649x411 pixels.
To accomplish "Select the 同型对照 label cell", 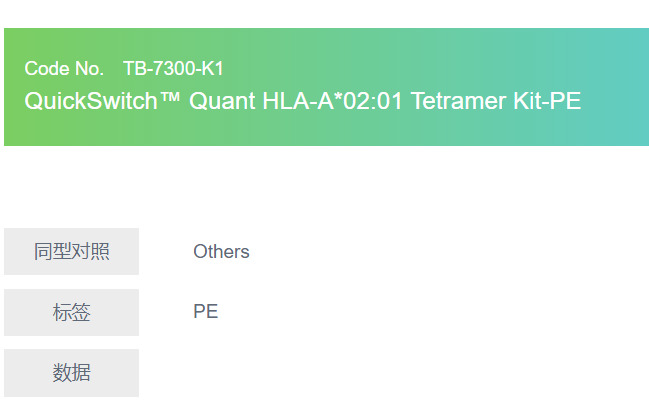I will tap(71, 251).
